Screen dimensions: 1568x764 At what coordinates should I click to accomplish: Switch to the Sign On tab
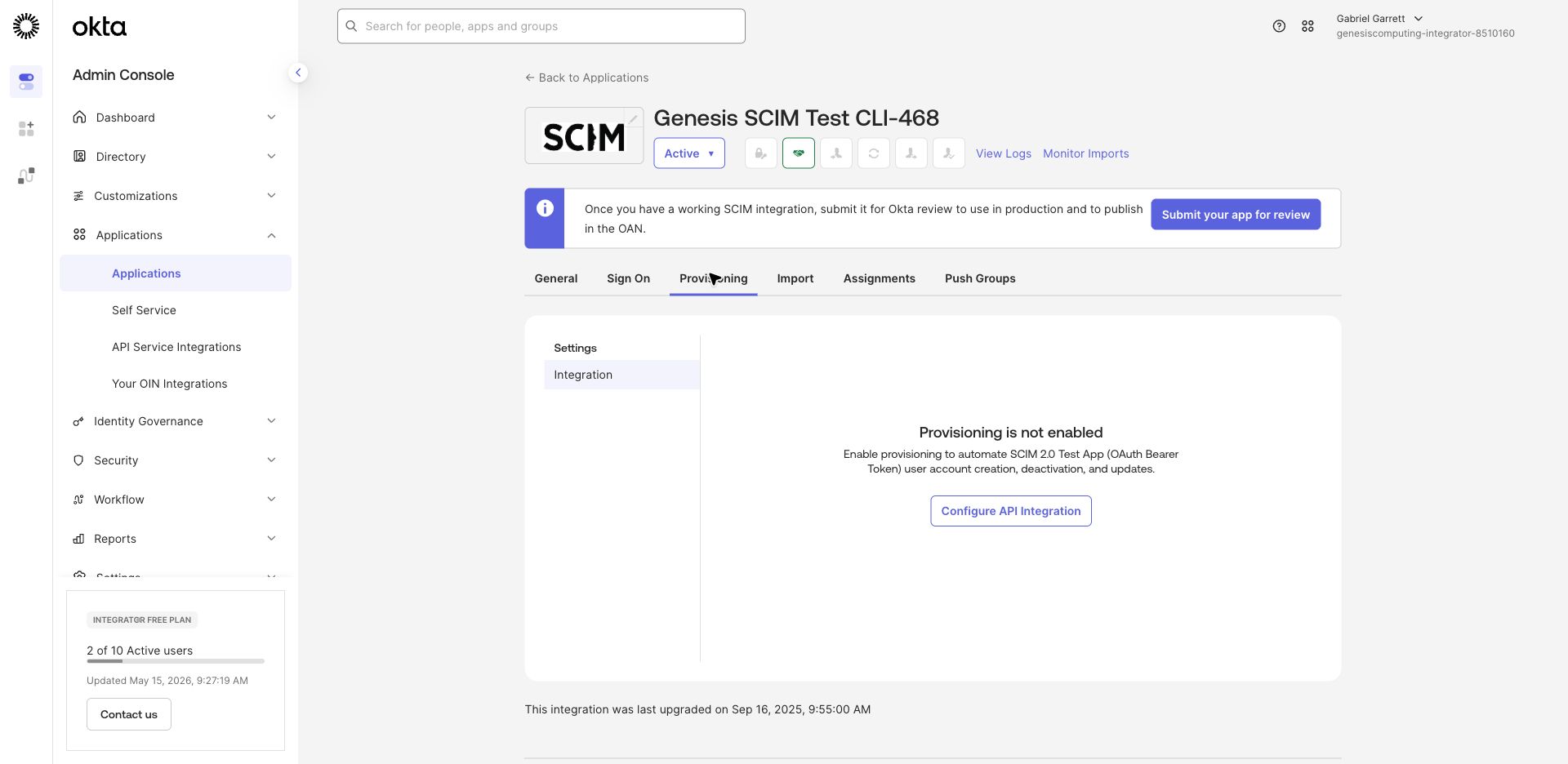(628, 278)
